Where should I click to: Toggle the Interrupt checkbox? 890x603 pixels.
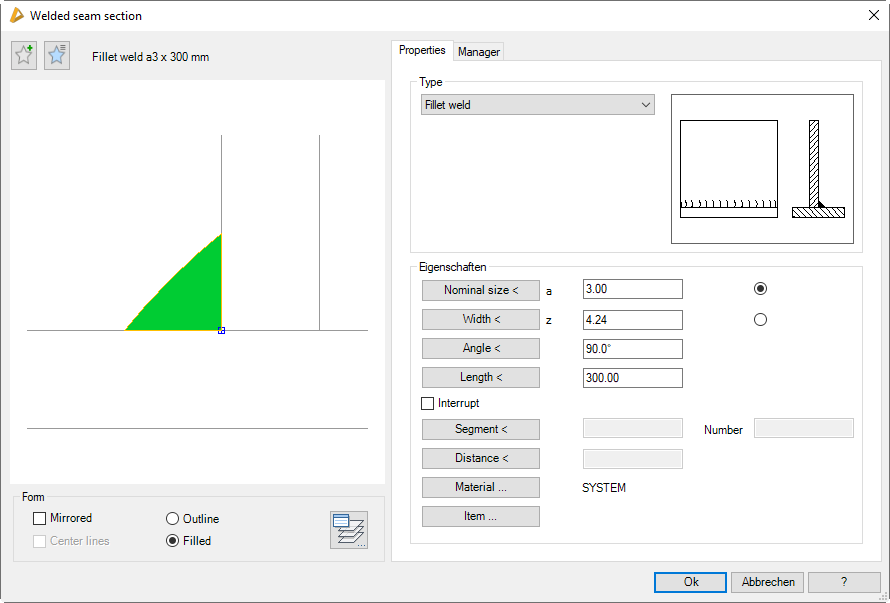click(x=428, y=404)
